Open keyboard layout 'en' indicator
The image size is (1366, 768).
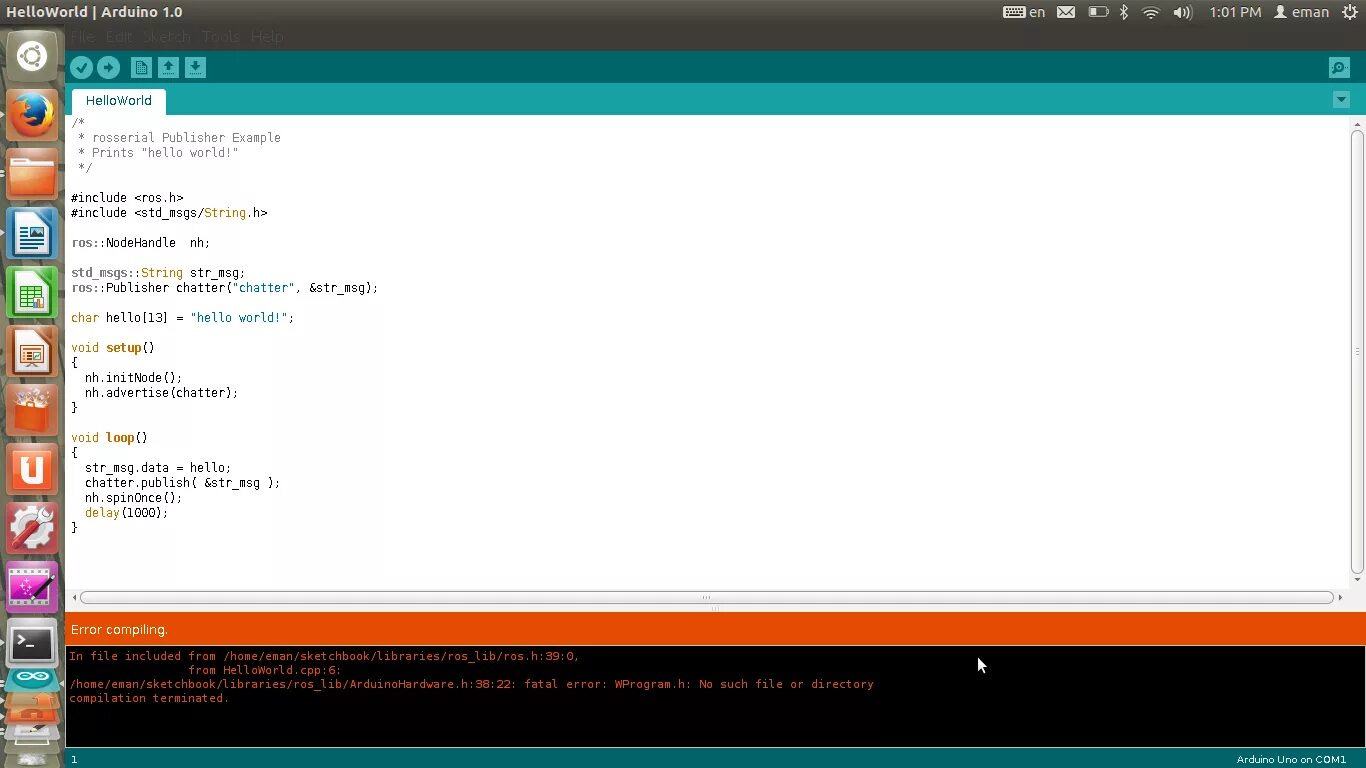(1024, 12)
